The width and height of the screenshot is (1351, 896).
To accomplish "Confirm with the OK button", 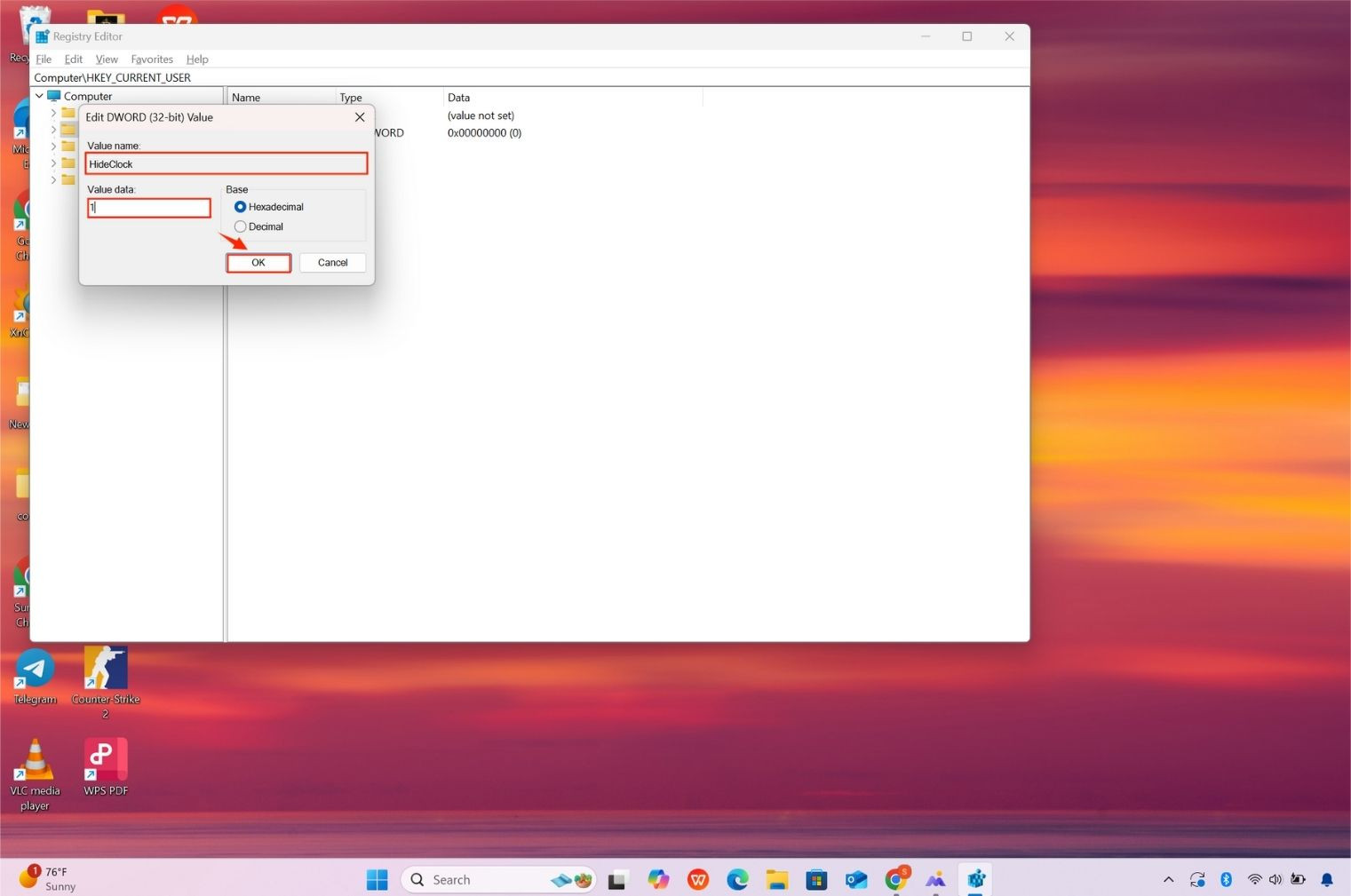I will (258, 262).
